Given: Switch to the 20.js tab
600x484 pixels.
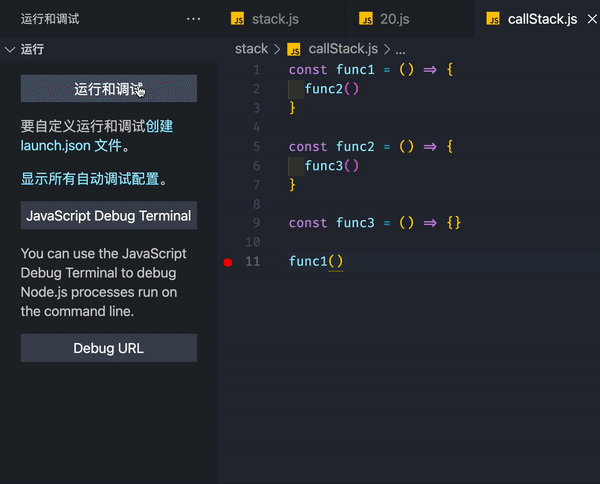Looking at the screenshot, I should 396,19.
